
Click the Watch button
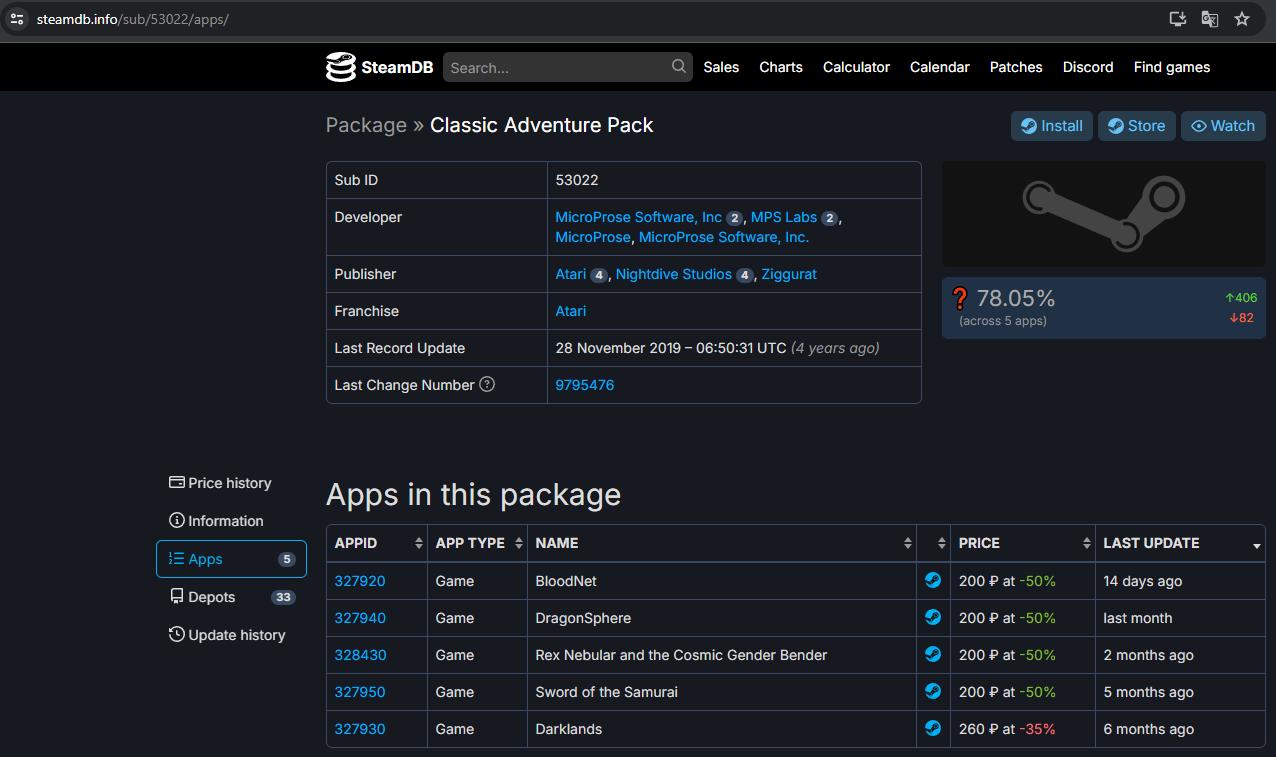point(1223,126)
